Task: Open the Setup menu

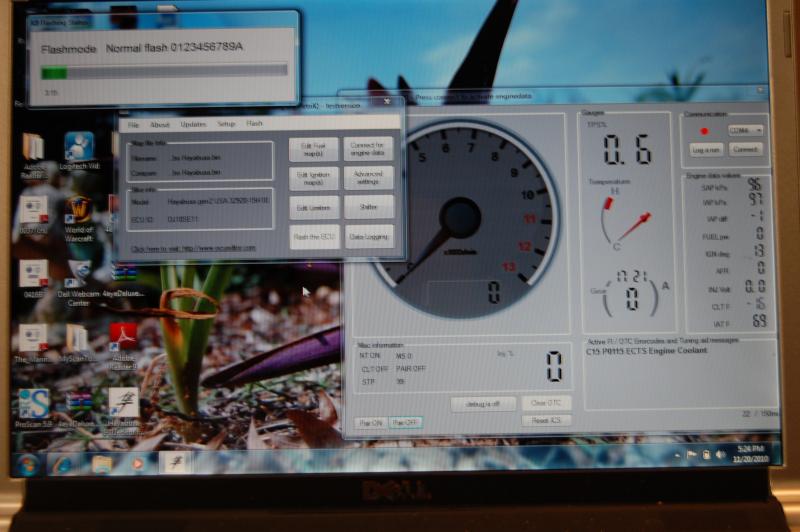Action: click(x=226, y=124)
